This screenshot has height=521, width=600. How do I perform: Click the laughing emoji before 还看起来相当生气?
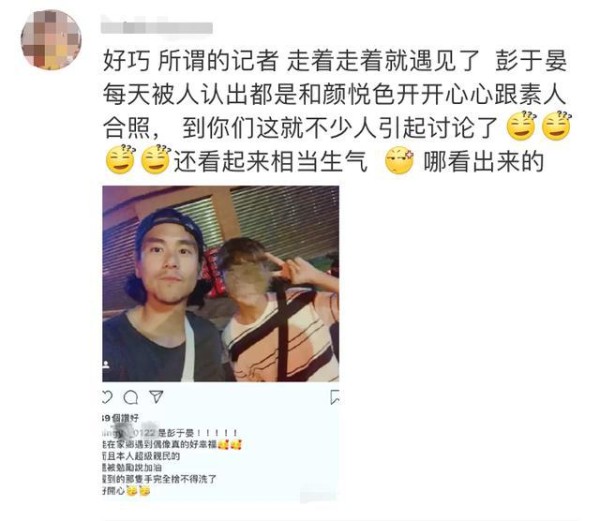click(156, 160)
